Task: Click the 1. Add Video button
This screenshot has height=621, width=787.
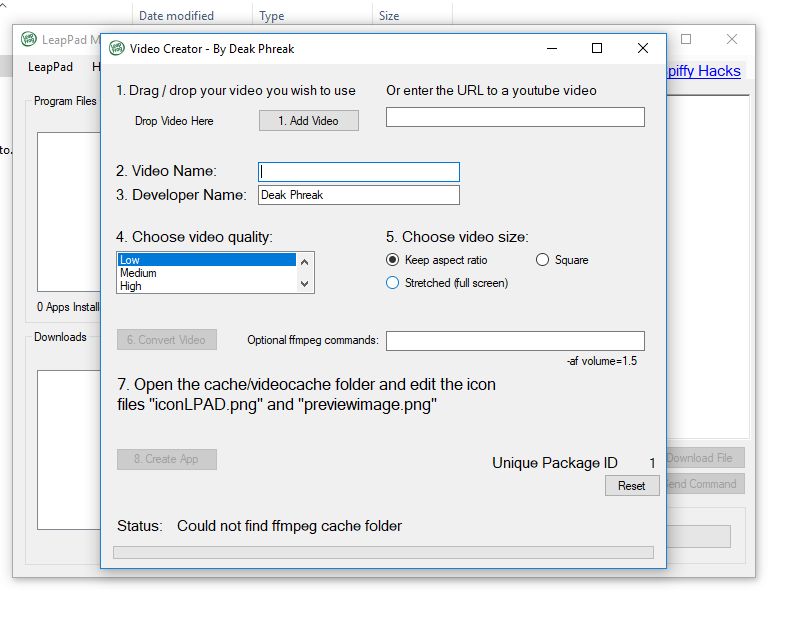Action: 308,121
